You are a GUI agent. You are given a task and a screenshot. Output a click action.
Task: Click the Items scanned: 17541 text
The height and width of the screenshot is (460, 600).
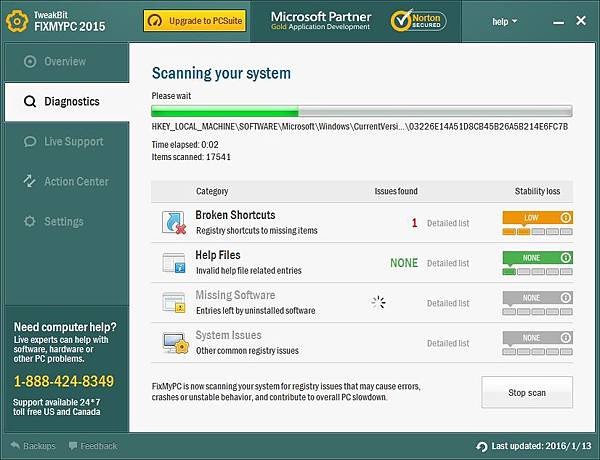191,157
